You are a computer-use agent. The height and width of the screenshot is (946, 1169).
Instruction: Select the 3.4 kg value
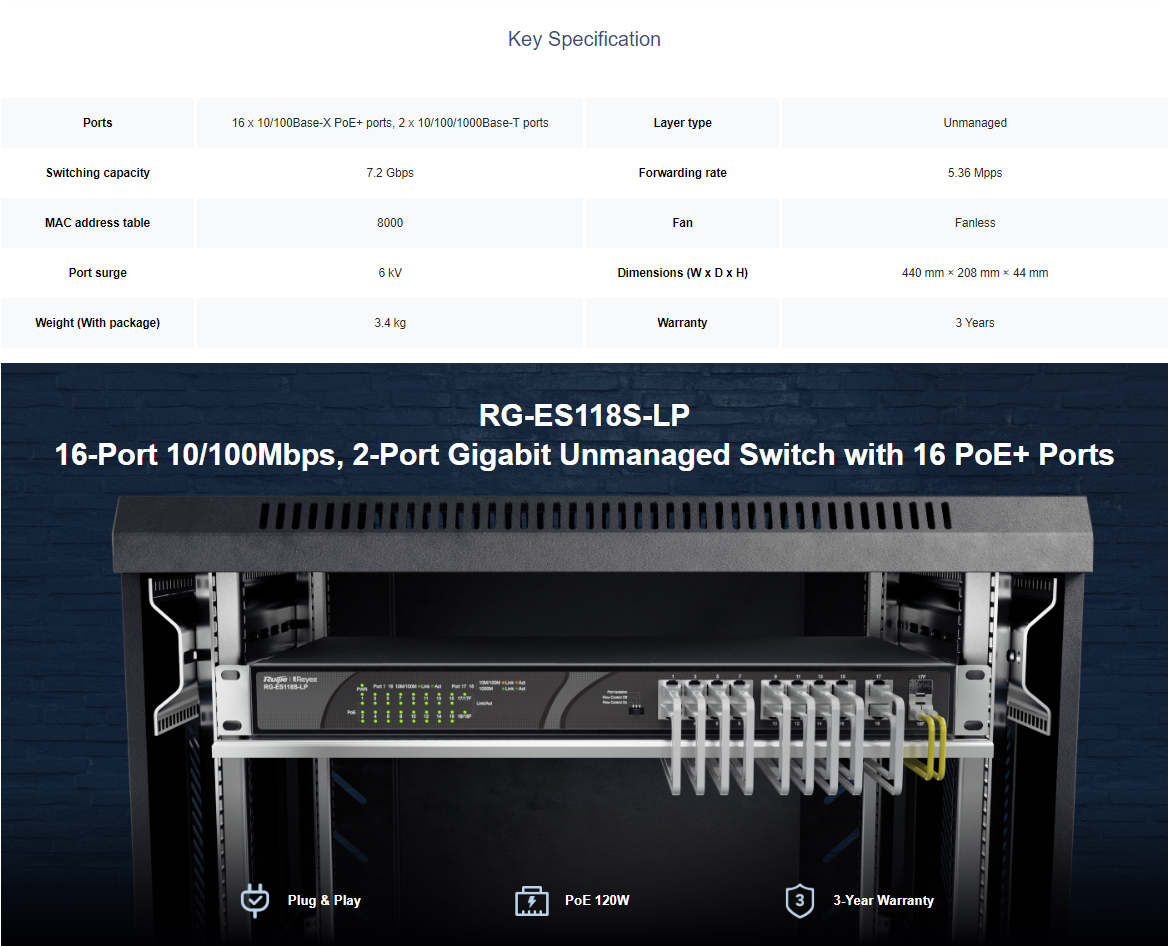click(390, 323)
